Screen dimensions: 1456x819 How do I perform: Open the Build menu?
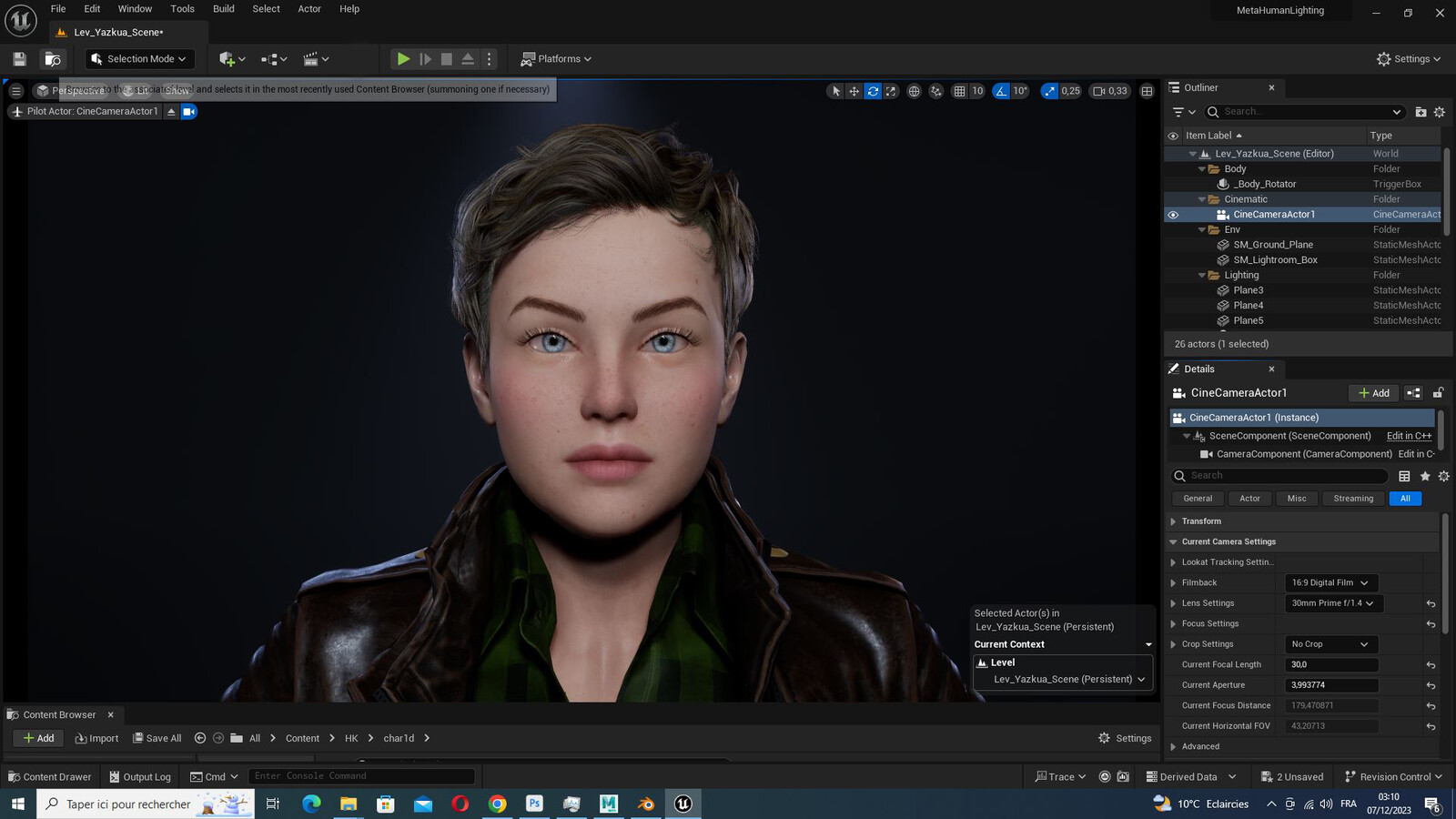tap(223, 9)
